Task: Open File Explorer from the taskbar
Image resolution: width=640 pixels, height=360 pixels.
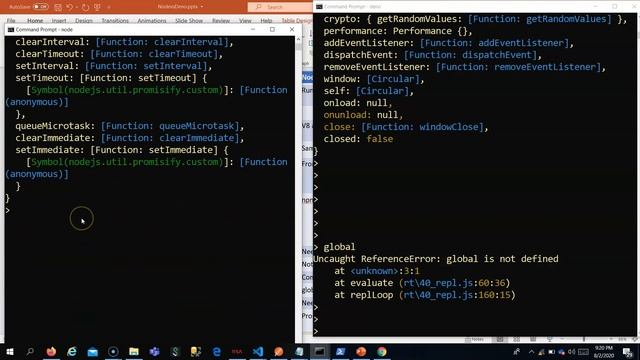Action: click(x=134, y=351)
